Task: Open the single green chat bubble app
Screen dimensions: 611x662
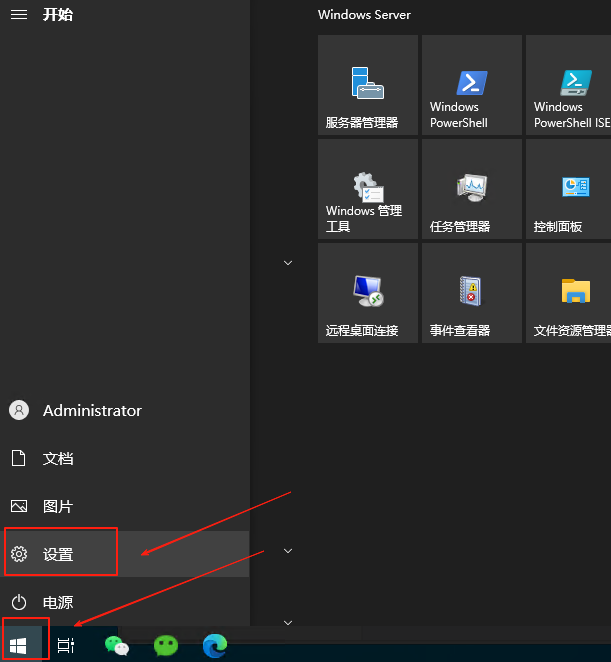Action: tap(166, 646)
